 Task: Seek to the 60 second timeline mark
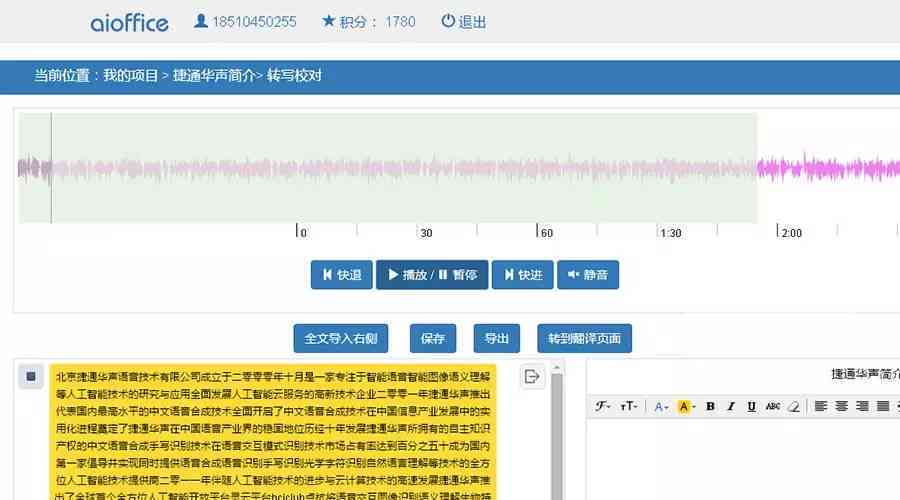pos(546,233)
